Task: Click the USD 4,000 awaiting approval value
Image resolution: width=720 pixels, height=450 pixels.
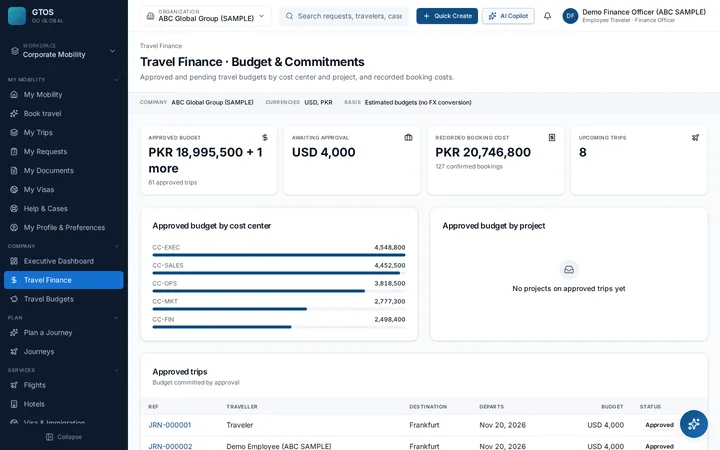Action: pos(323,152)
